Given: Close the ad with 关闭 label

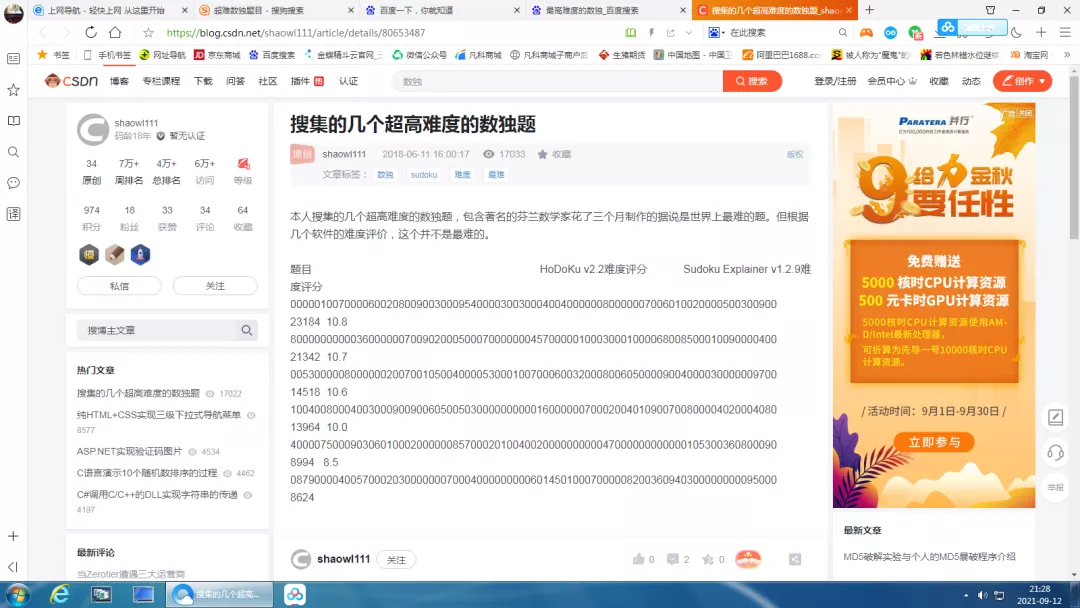Looking at the screenshot, I should click(1026, 113).
